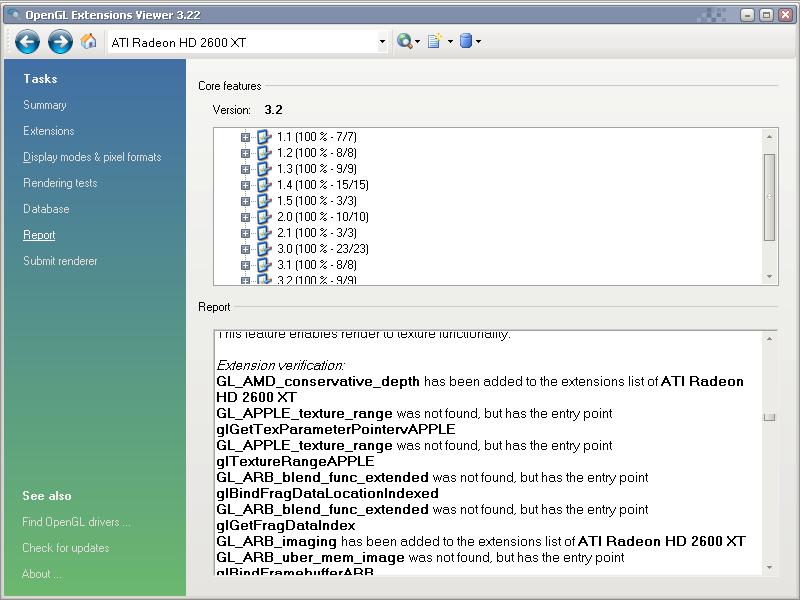Click the Forward navigation arrow
Screen dimensions: 800x600
pyautogui.click(x=60, y=41)
